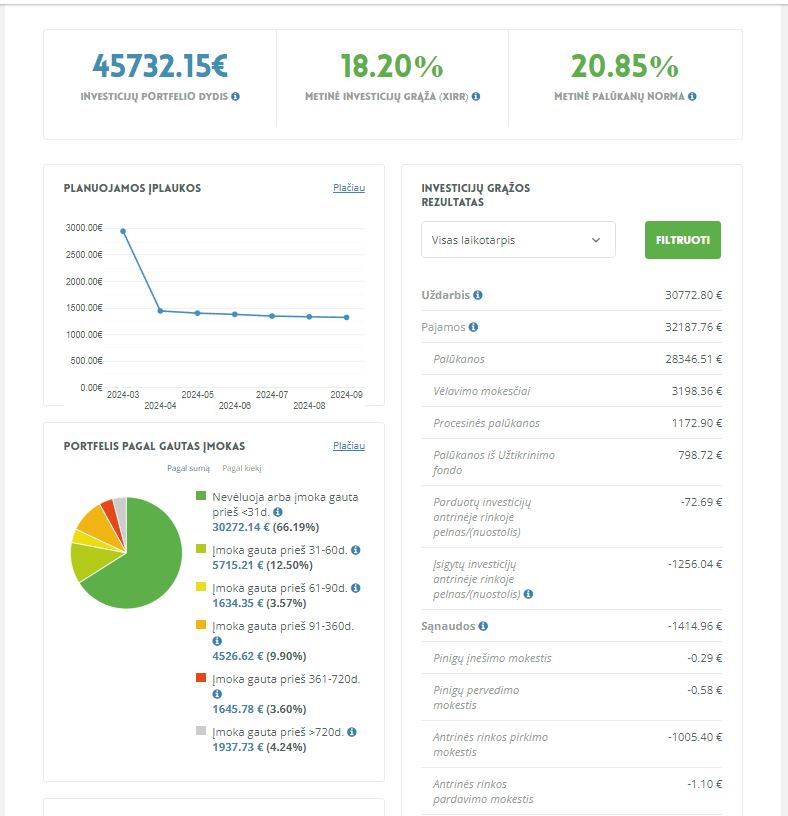Image resolution: width=788 pixels, height=816 pixels.
Task: Click info icon for Įmoka gauta prieš 31-60d.
Action: point(356,550)
